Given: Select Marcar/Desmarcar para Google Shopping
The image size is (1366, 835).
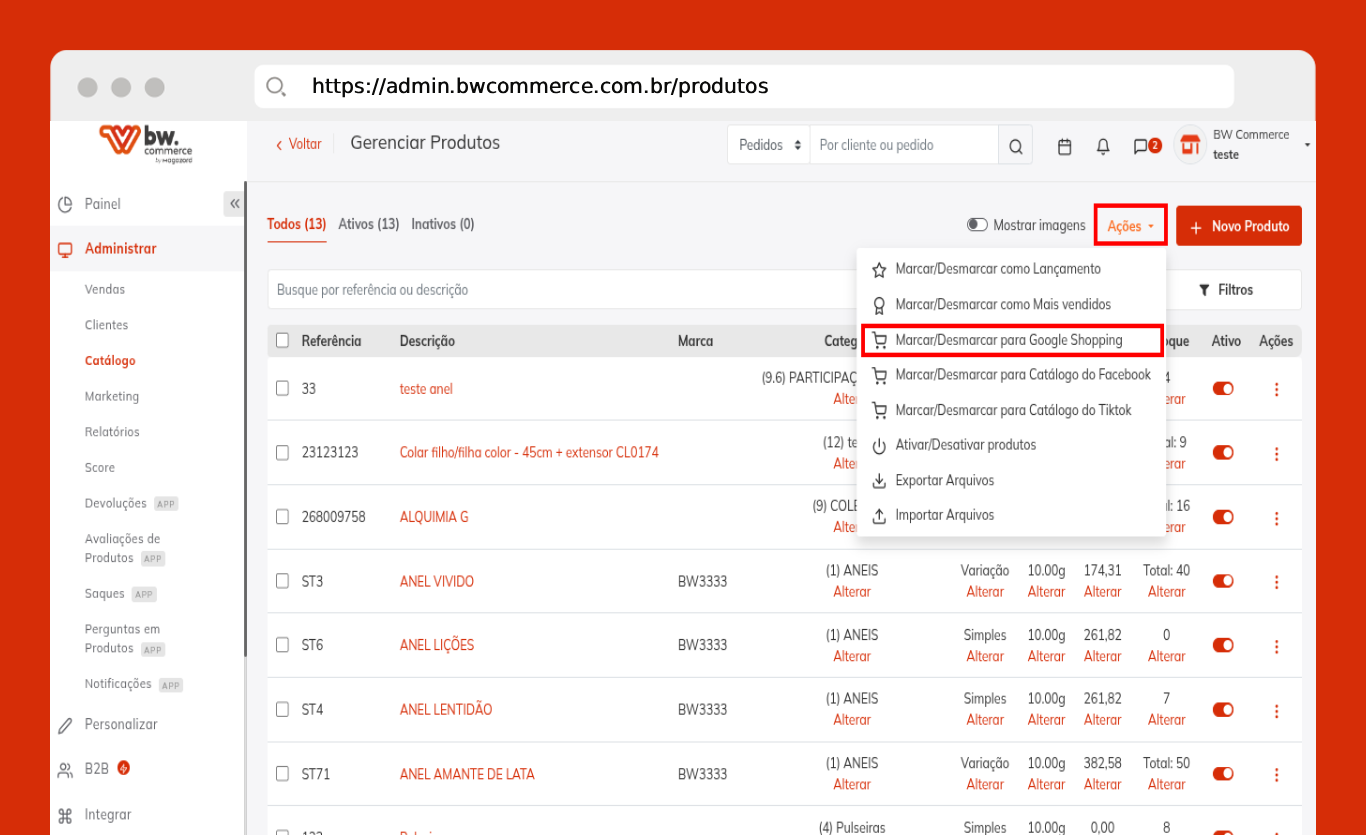Looking at the screenshot, I should tap(1008, 340).
